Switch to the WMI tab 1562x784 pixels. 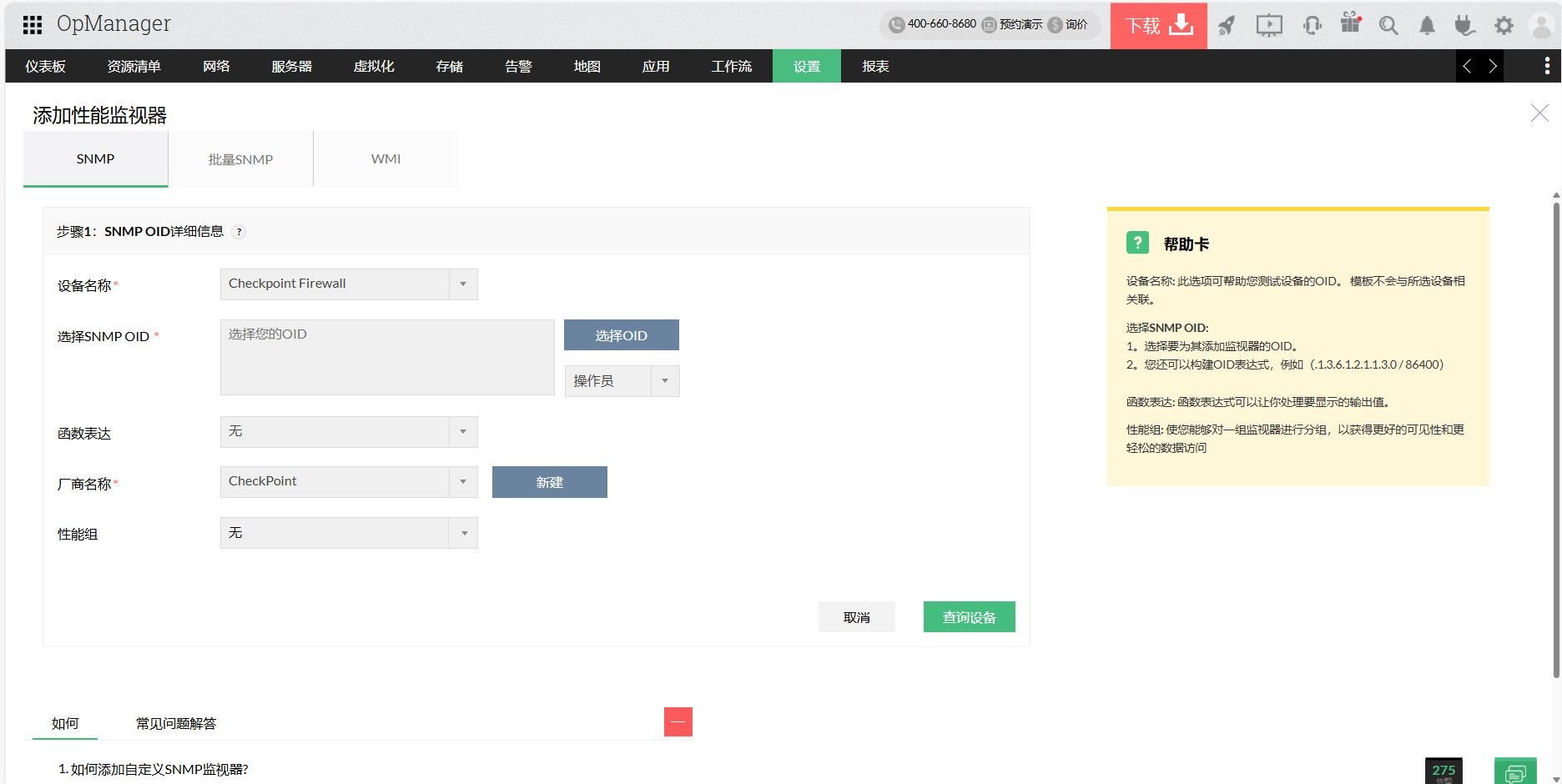point(385,158)
